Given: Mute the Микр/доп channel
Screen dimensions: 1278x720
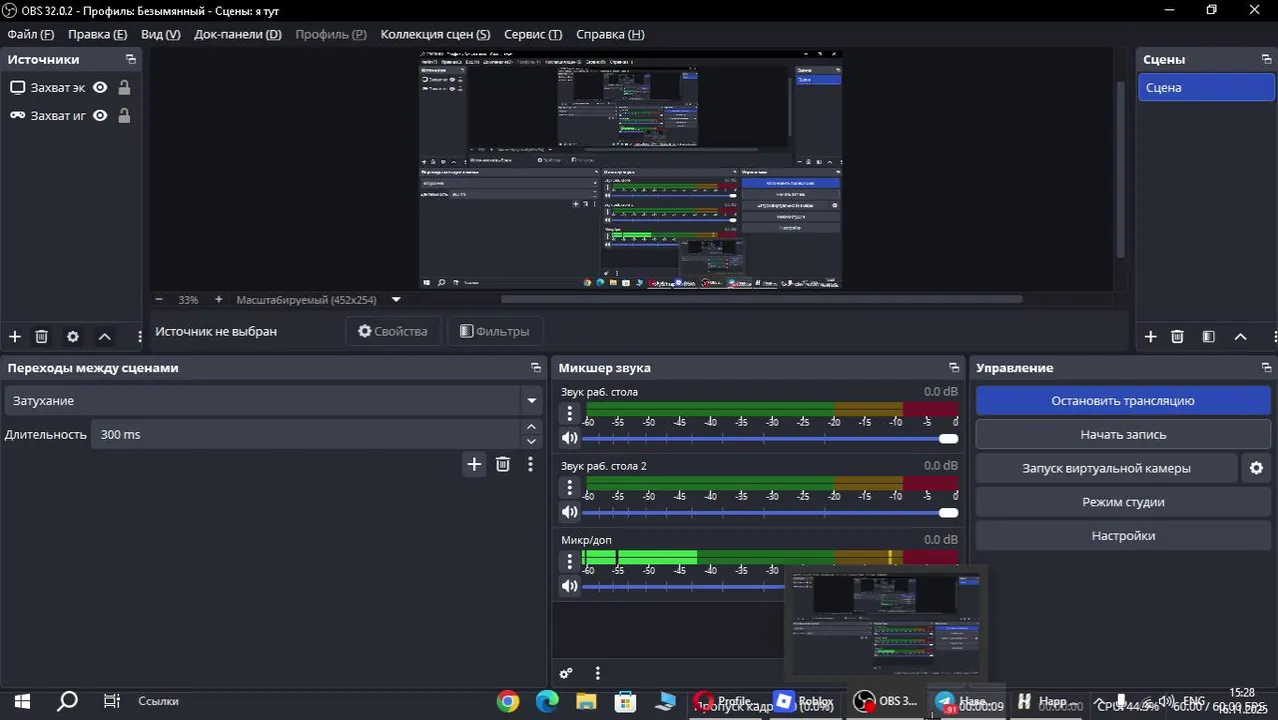Looking at the screenshot, I should coord(569,586).
